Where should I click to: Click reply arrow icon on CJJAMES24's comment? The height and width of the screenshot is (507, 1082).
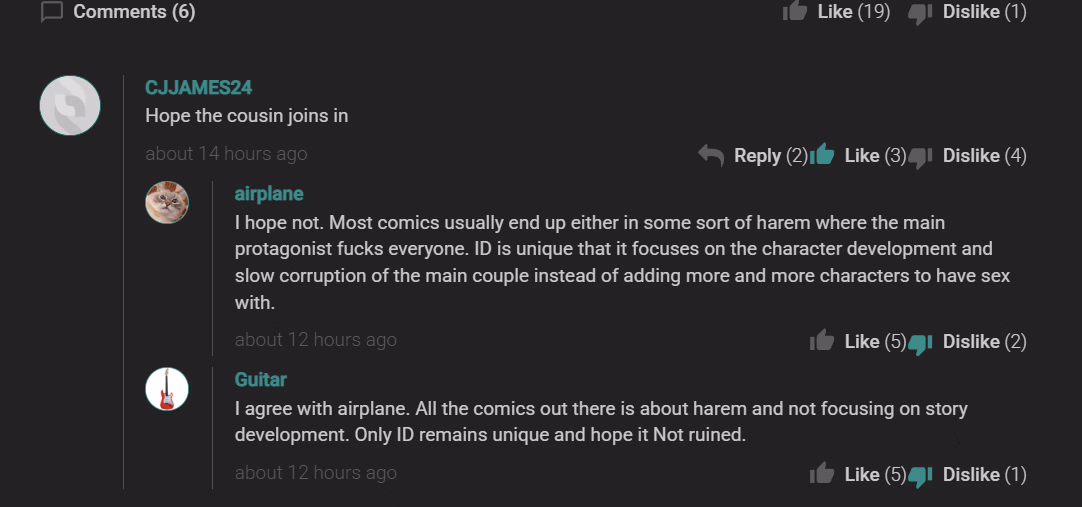[711, 155]
